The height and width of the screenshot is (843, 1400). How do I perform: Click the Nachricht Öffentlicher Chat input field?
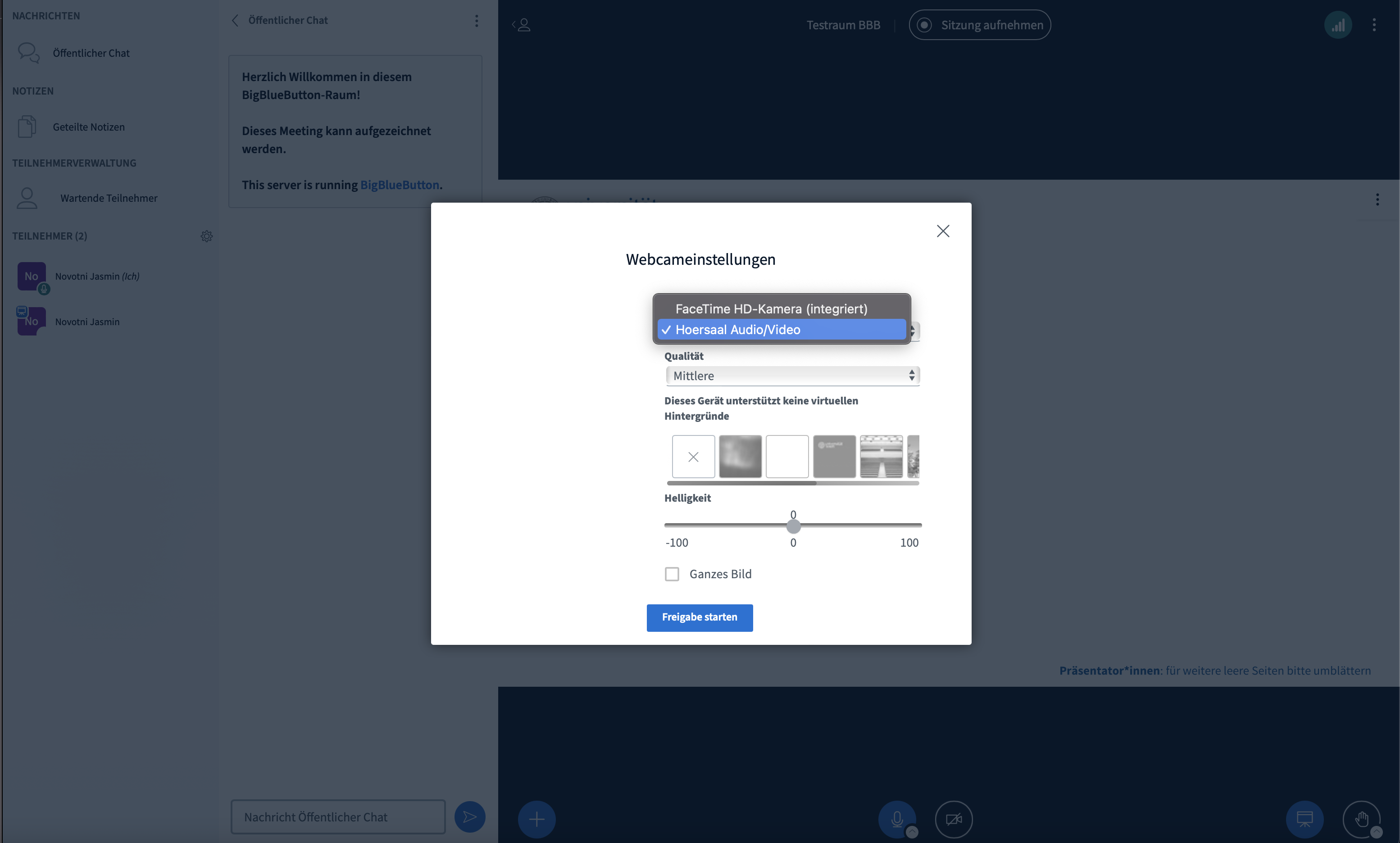tap(338, 816)
